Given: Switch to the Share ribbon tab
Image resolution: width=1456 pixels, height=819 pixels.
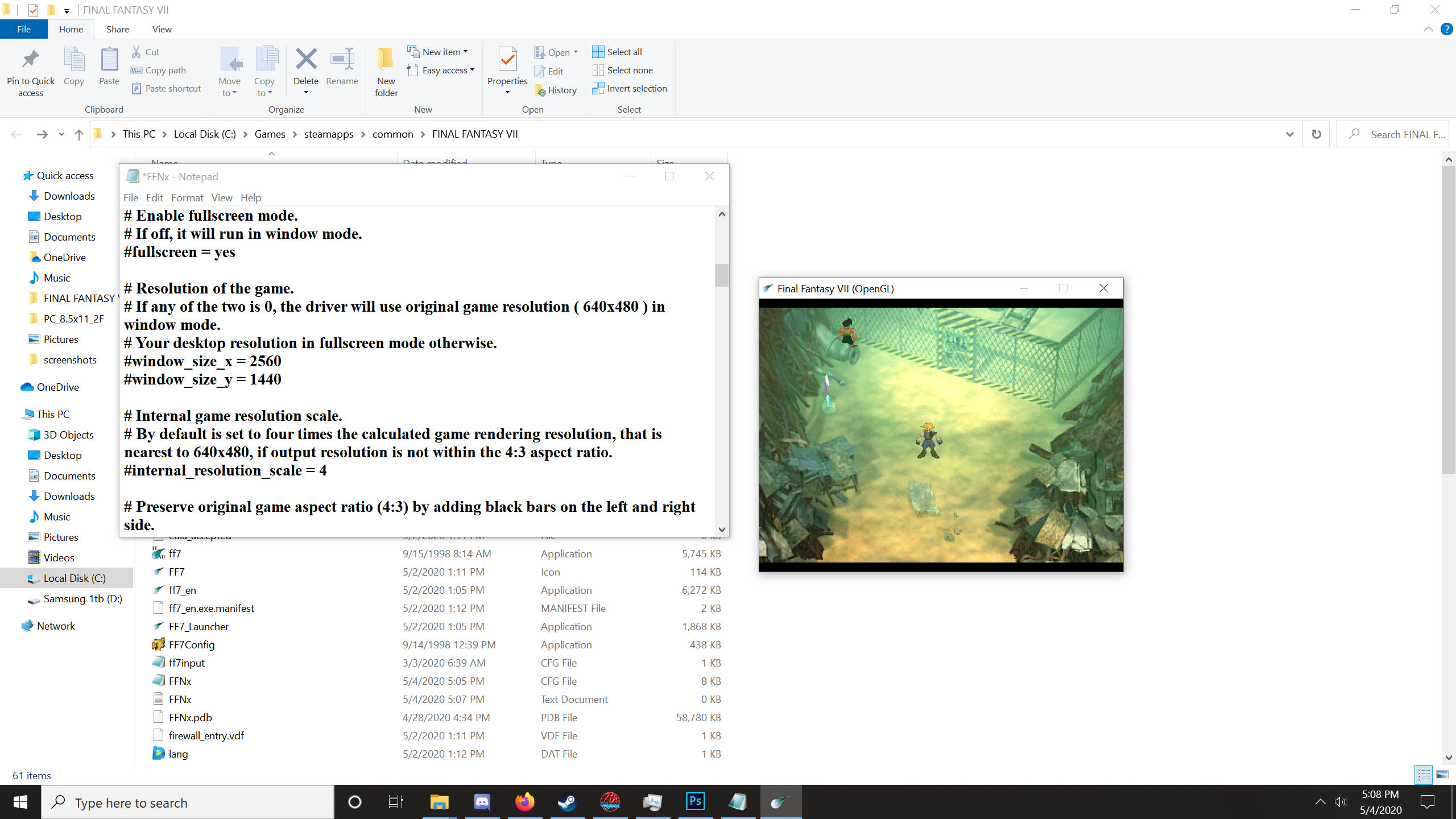Looking at the screenshot, I should tap(117, 29).
